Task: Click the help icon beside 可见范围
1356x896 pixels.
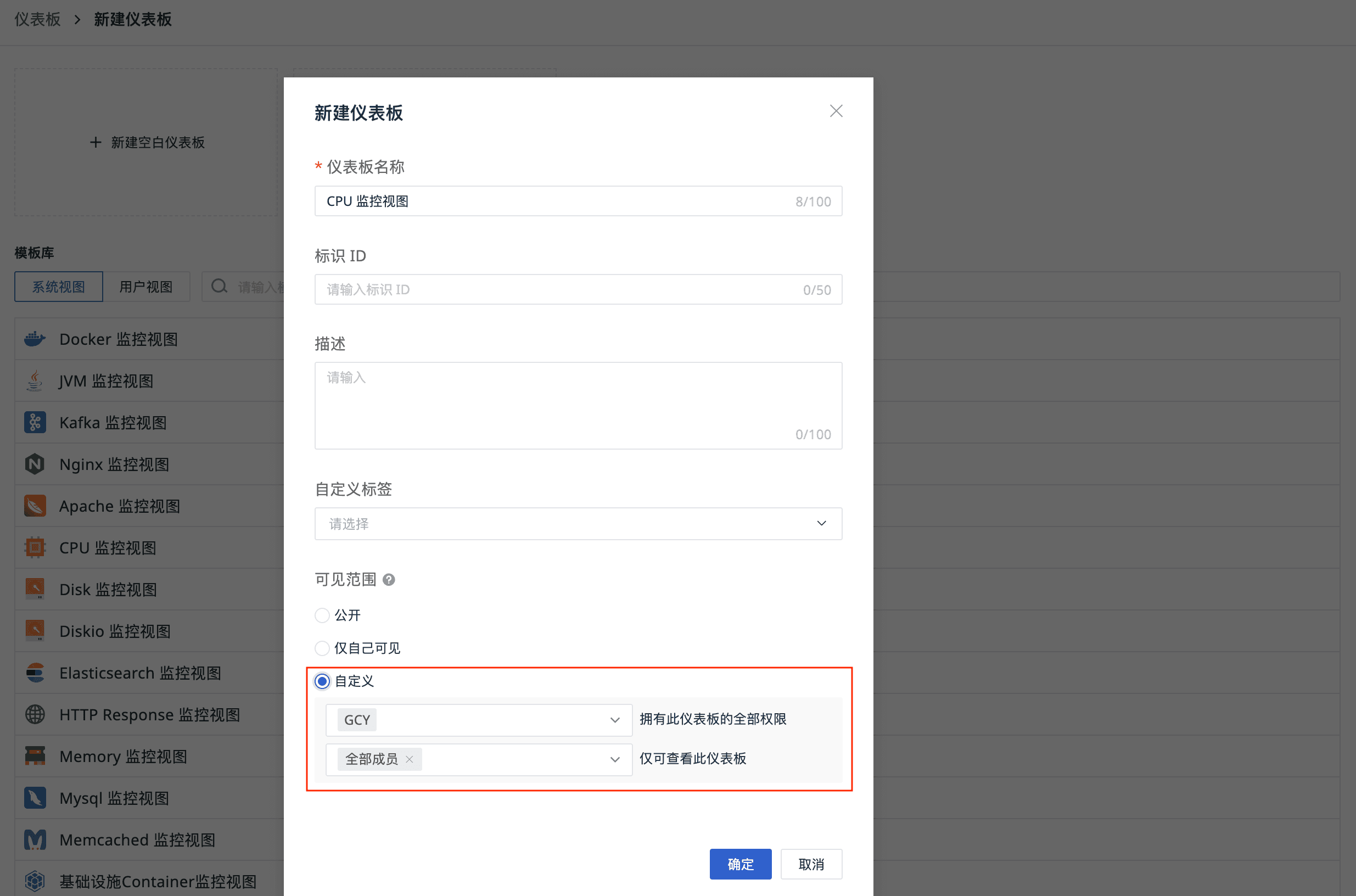Action: (x=389, y=579)
